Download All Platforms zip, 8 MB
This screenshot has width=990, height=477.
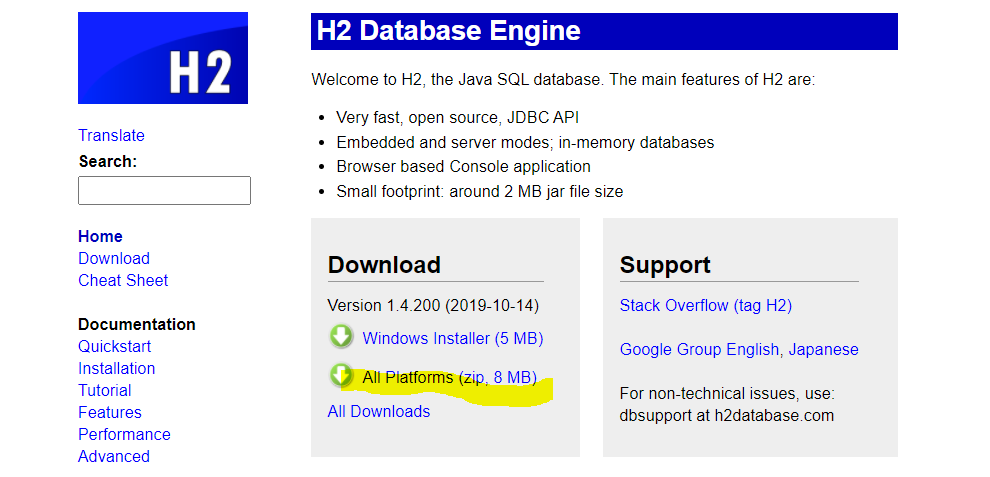[450, 378]
